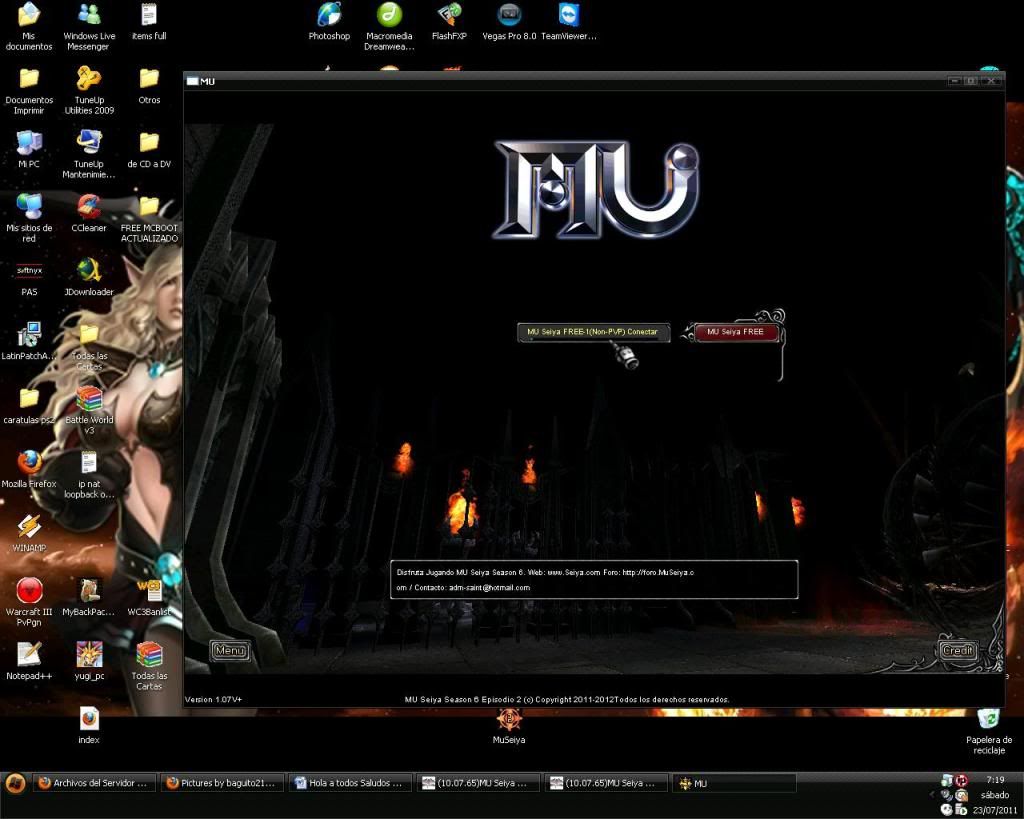Open MyBackPack desktop icon
1024x819 pixels.
click(x=89, y=598)
